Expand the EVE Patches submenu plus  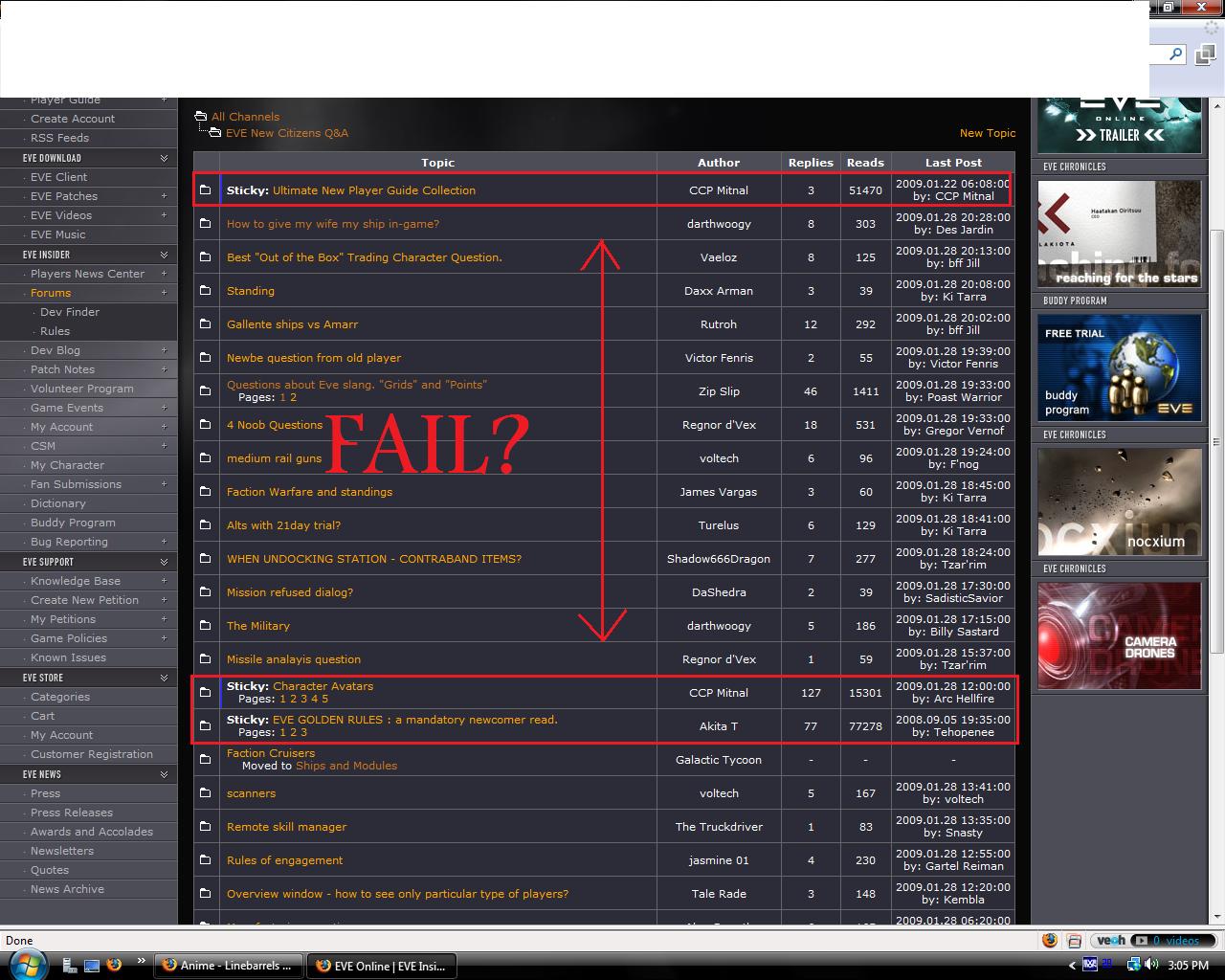coord(164,196)
